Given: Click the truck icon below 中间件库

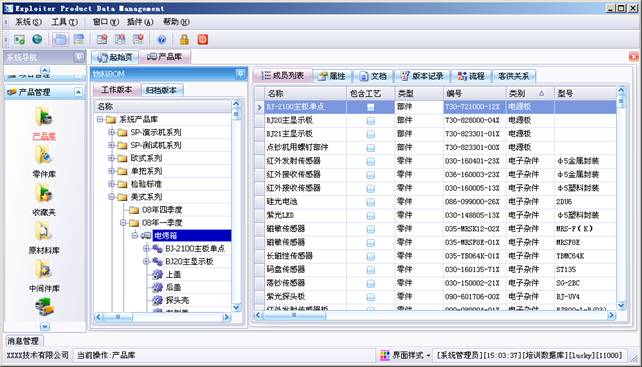Looking at the screenshot, I should pyautogui.click(x=44, y=307).
